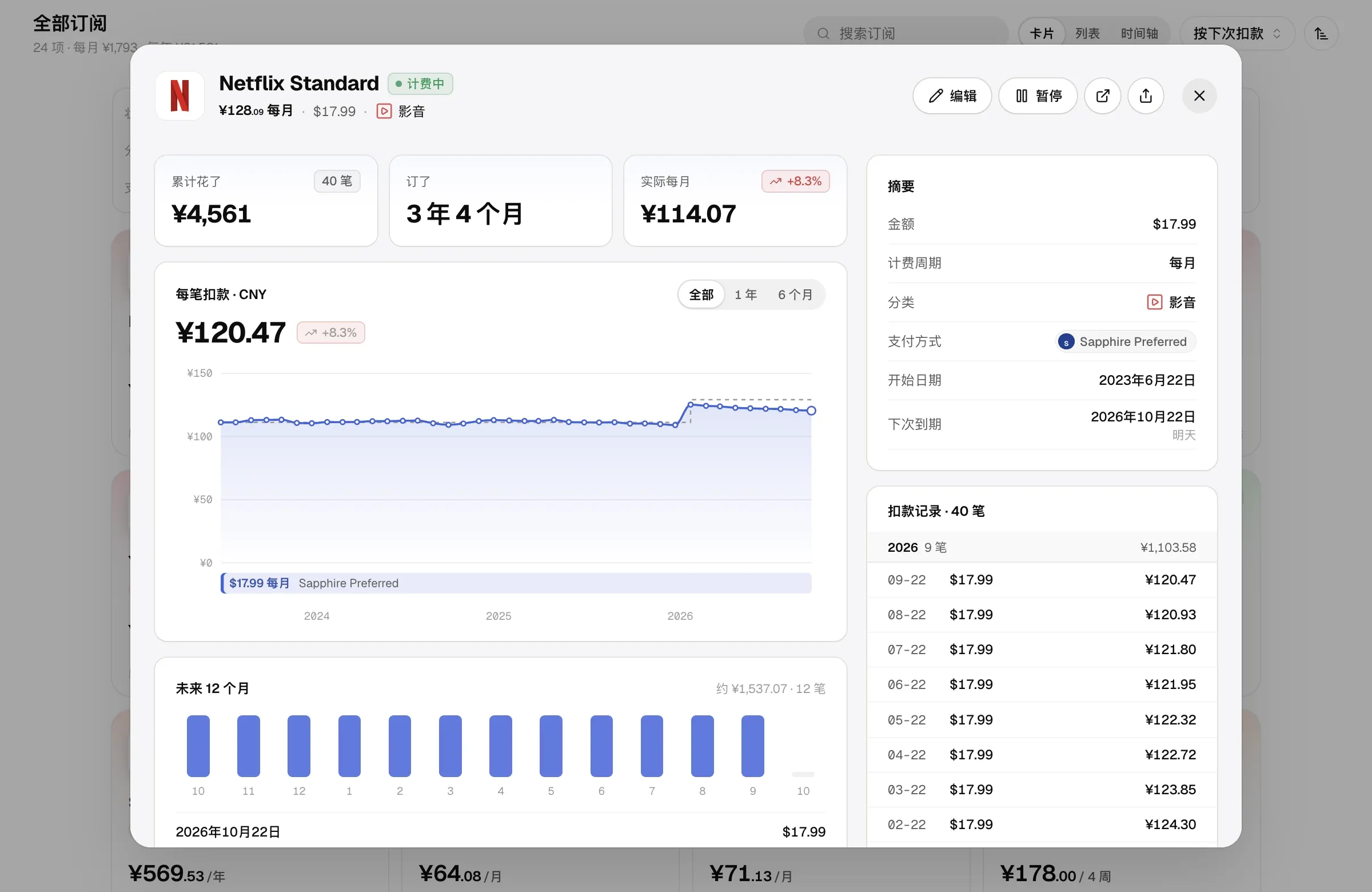The image size is (1372, 892).
Task: Click the month 11 forecast bar
Action: (249, 746)
